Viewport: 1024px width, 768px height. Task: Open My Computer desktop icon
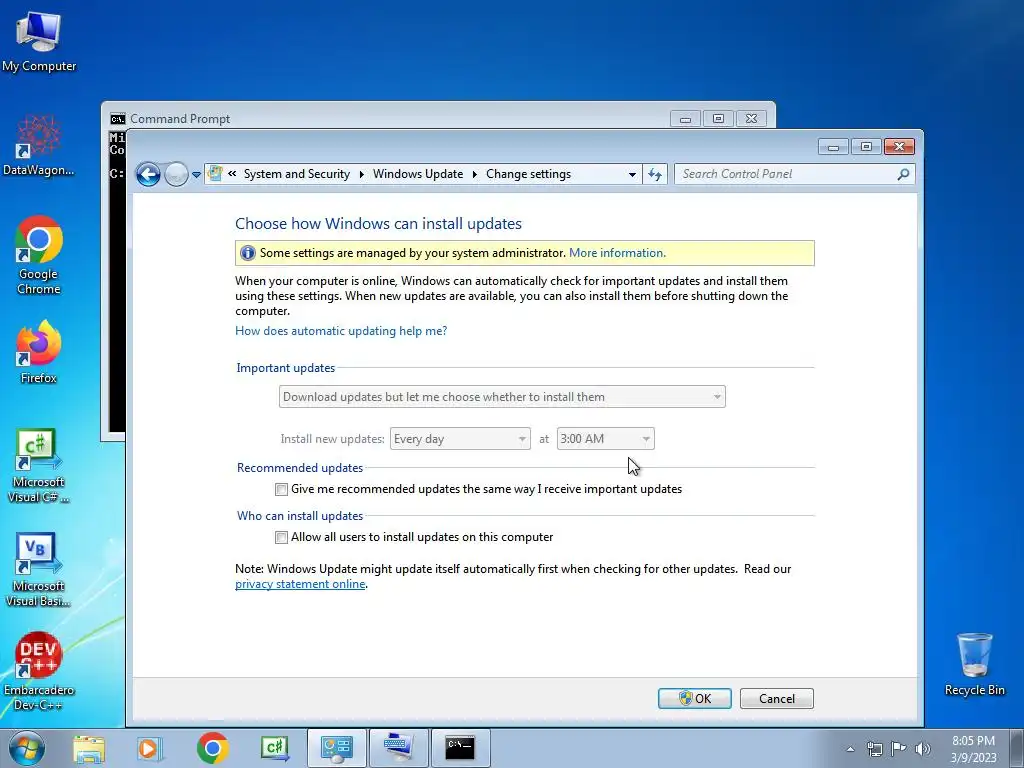click(39, 41)
